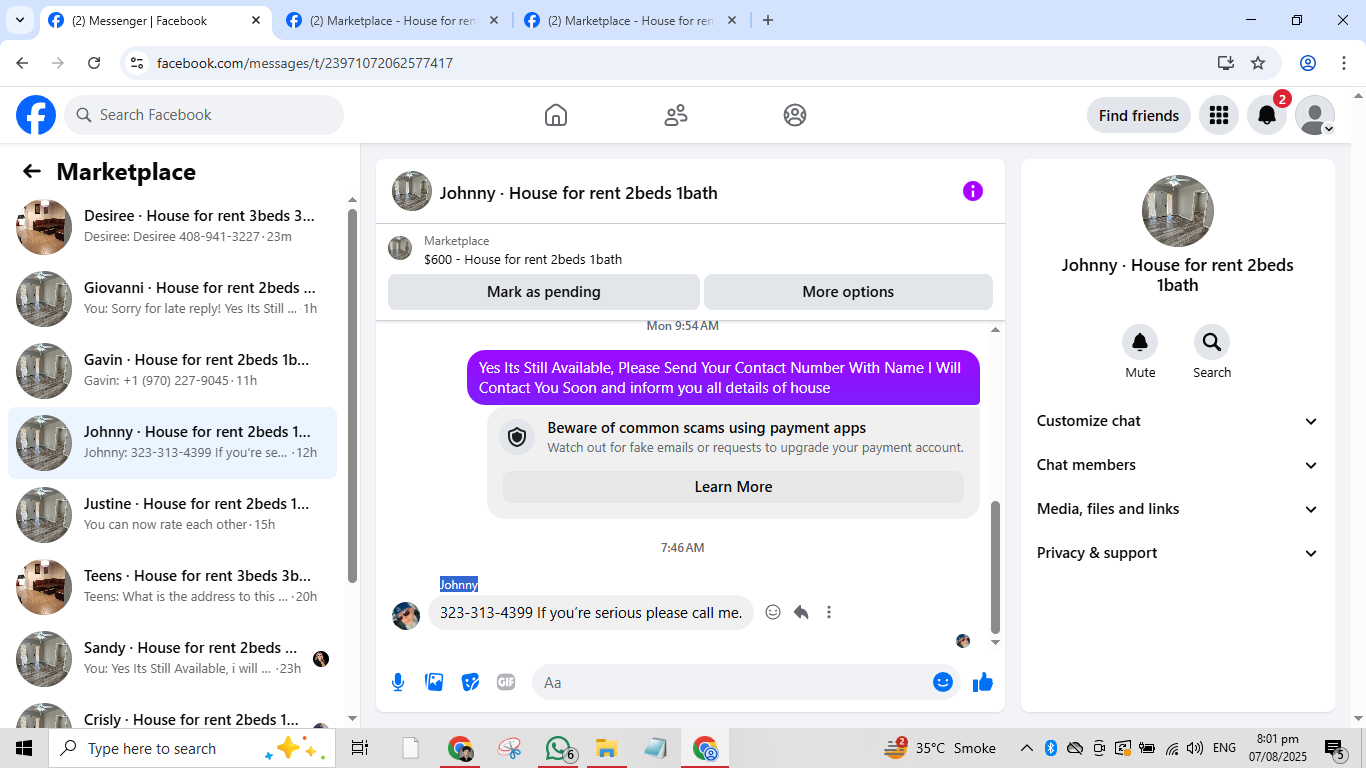This screenshot has height=768, width=1366.
Task: Click the Search Facebook field
Action: coord(204,115)
